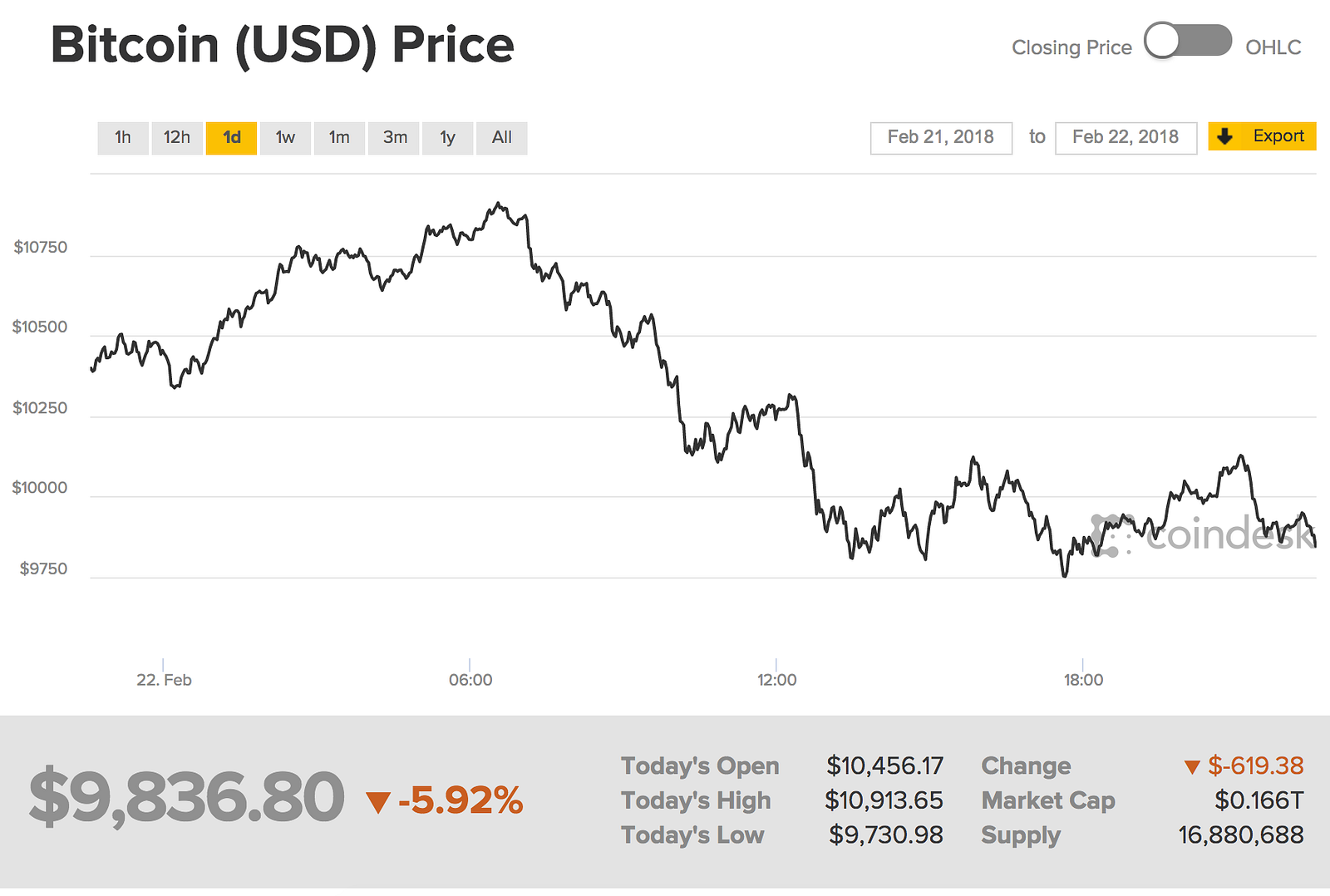The image size is (1330, 896).
Task: Toggle the Closing Price / OHLC switch
Action: tap(1187, 41)
